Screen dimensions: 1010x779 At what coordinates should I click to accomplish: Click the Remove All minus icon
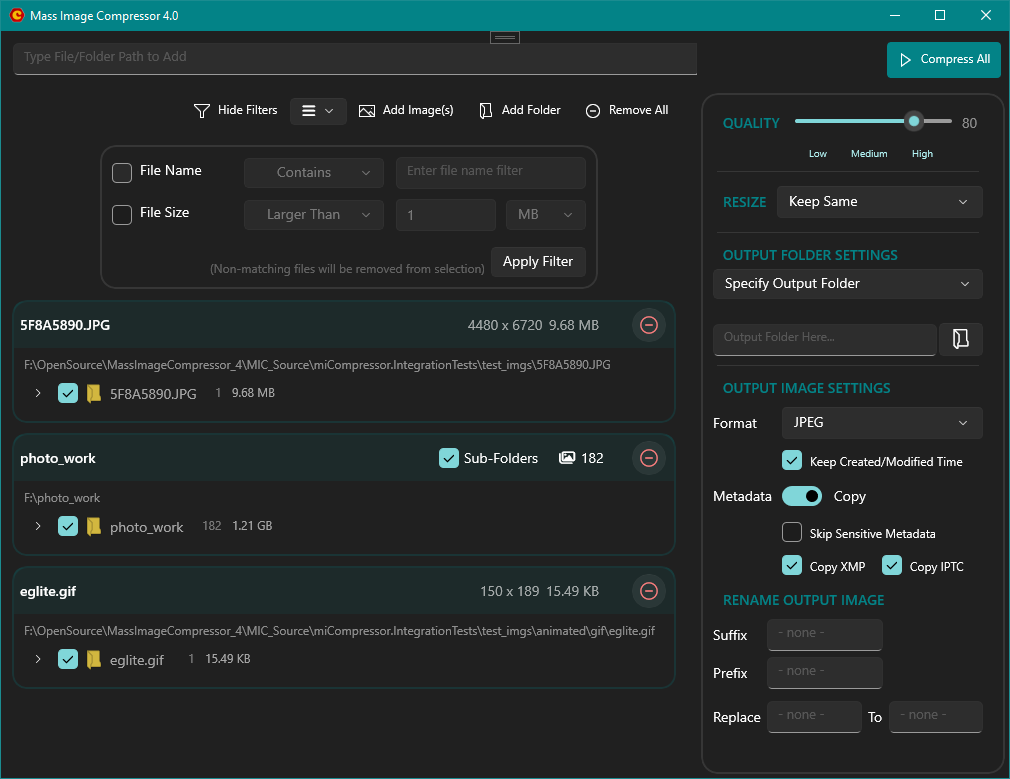tap(593, 111)
